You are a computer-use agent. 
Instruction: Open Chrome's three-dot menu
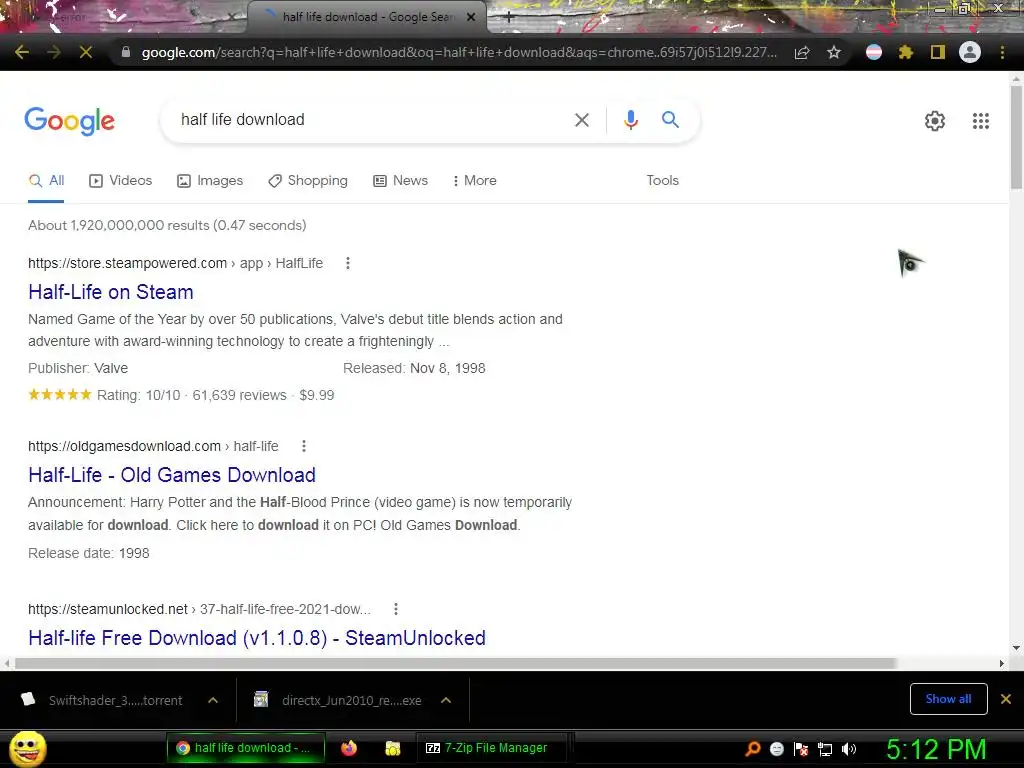[1002, 52]
